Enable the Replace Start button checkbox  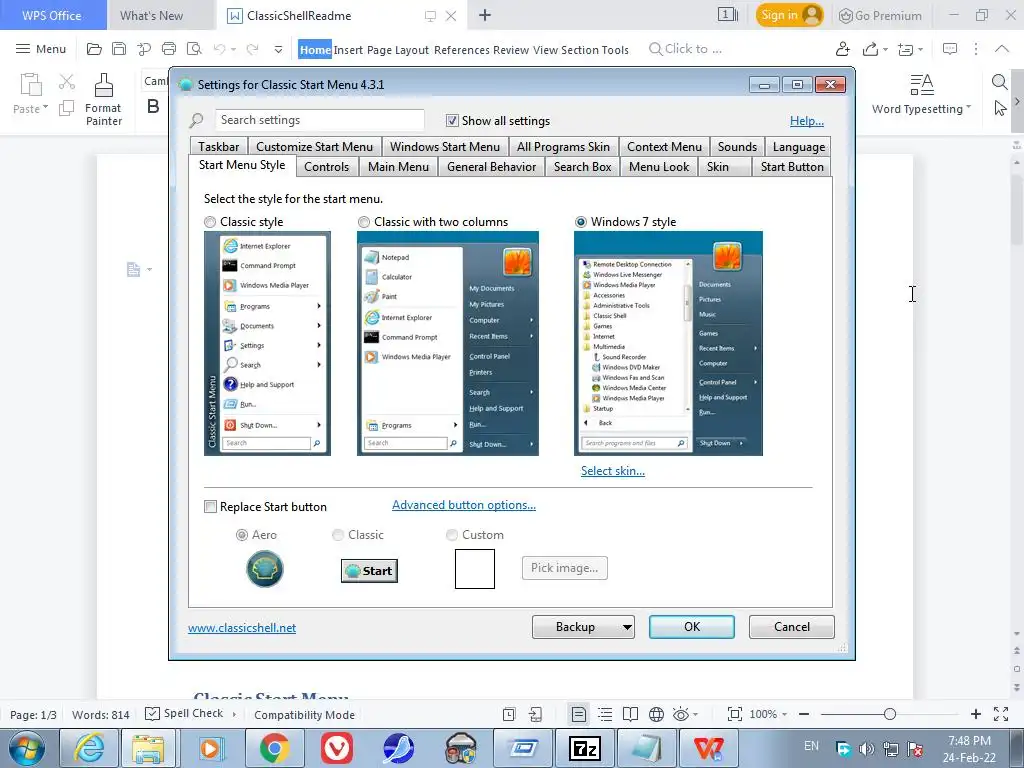click(210, 507)
